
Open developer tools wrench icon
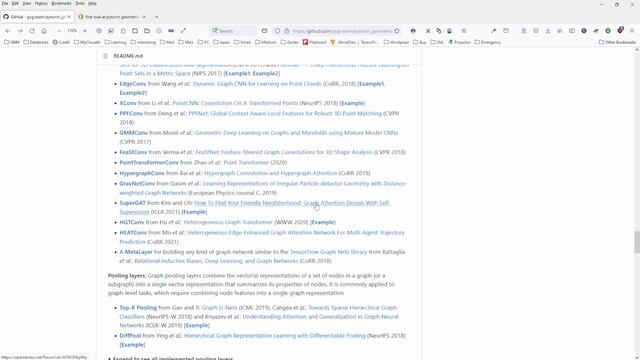click(x=493, y=31)
